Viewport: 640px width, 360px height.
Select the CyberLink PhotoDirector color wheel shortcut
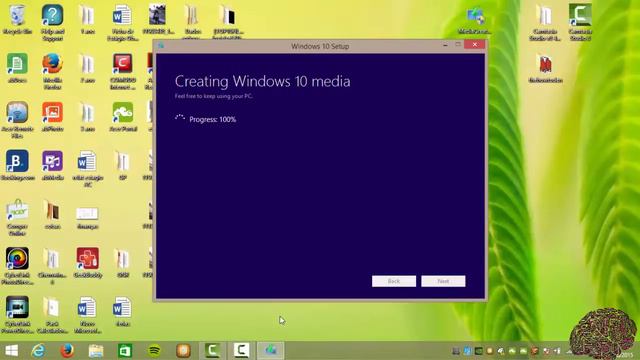coord(18,266)
